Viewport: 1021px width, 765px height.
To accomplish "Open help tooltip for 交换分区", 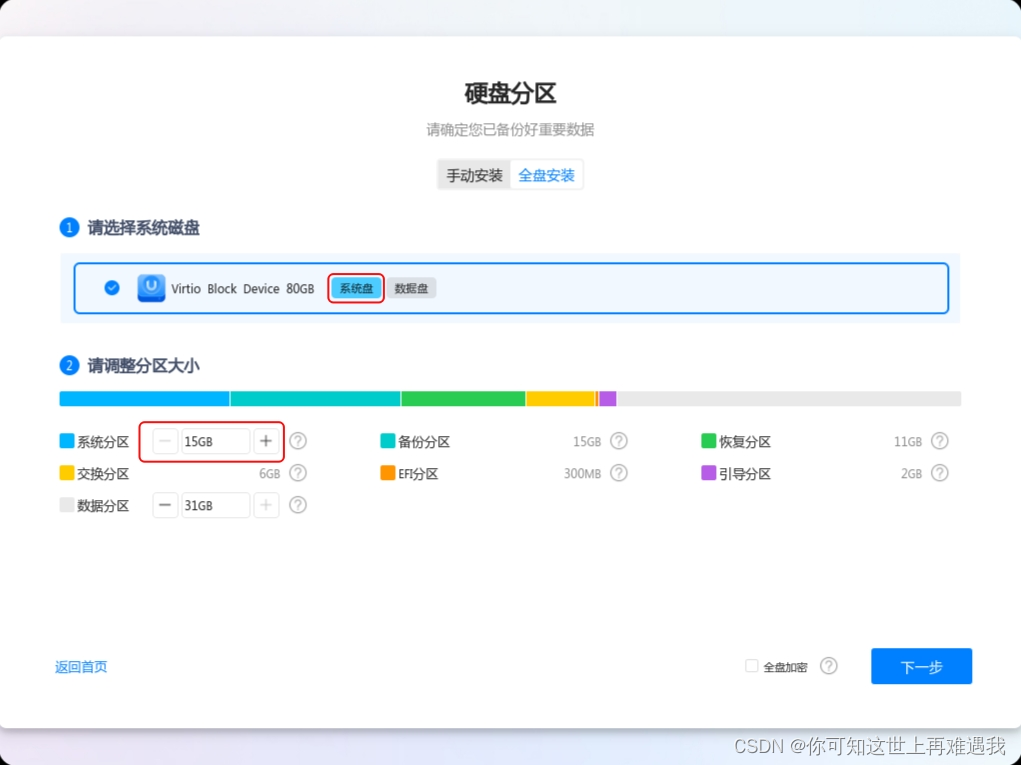I will tap(296, 473).
